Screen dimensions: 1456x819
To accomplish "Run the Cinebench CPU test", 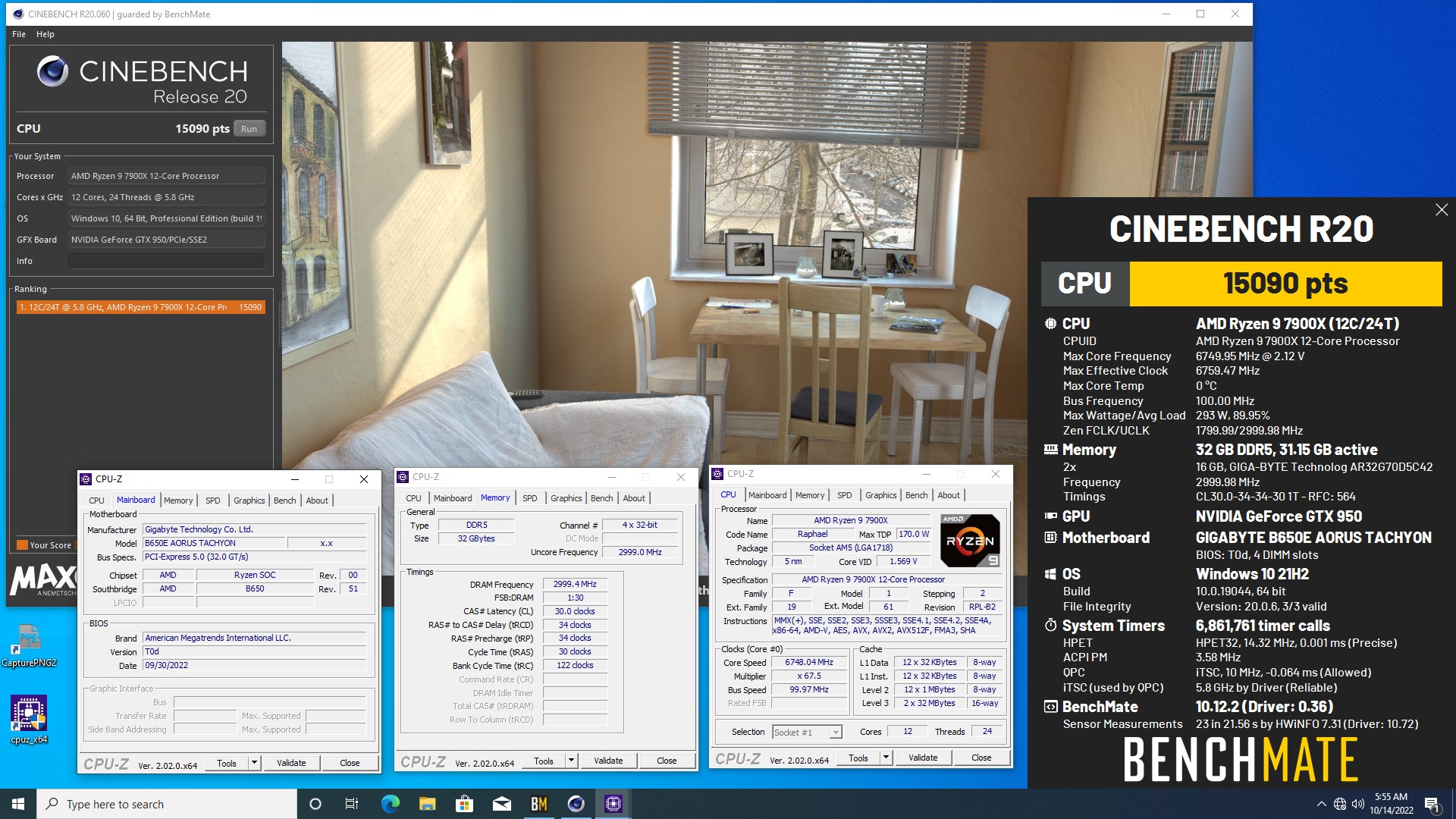I will point(249,129).
